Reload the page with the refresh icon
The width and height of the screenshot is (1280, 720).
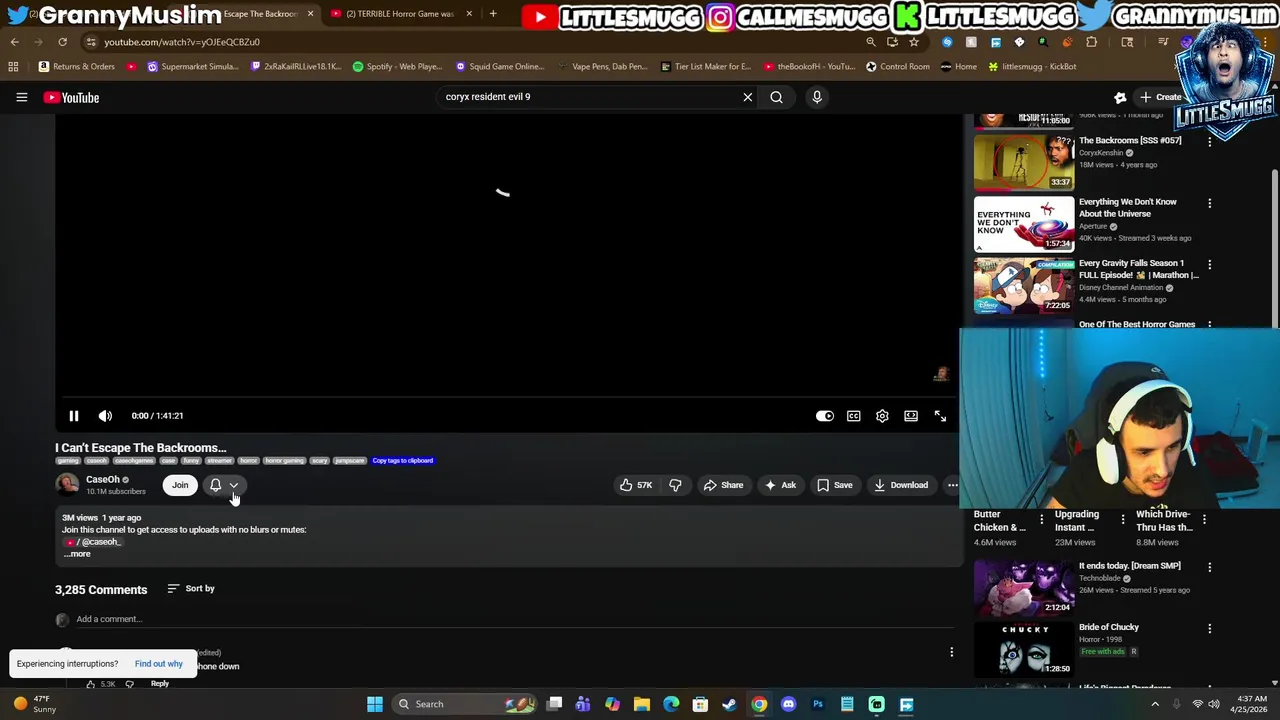(x=62, y=42)
